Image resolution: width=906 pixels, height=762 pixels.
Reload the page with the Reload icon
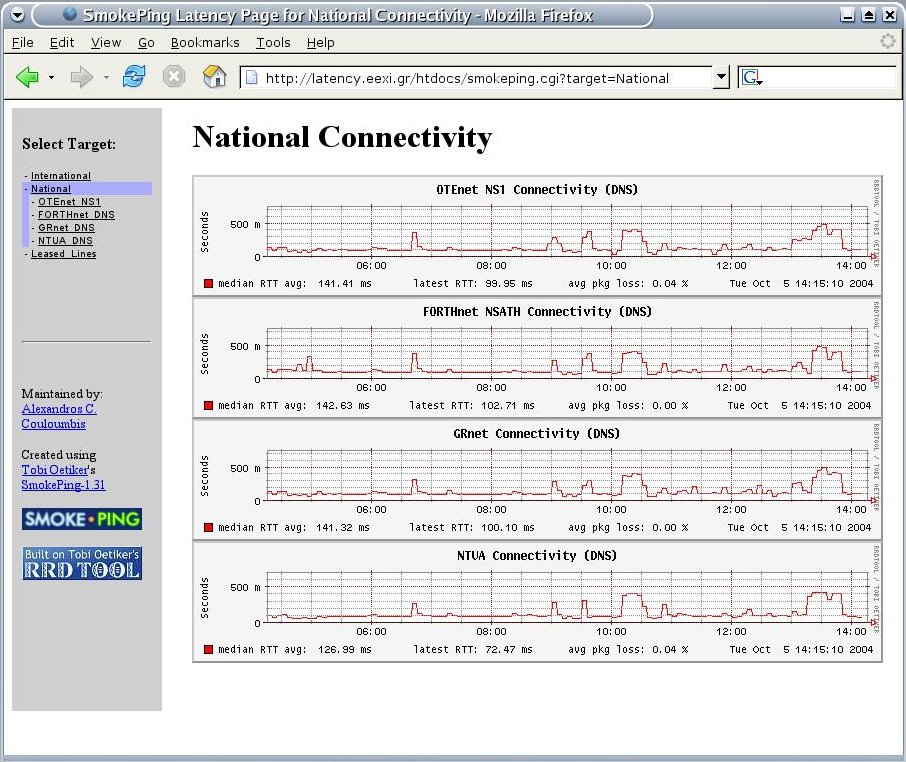[134, 76]
